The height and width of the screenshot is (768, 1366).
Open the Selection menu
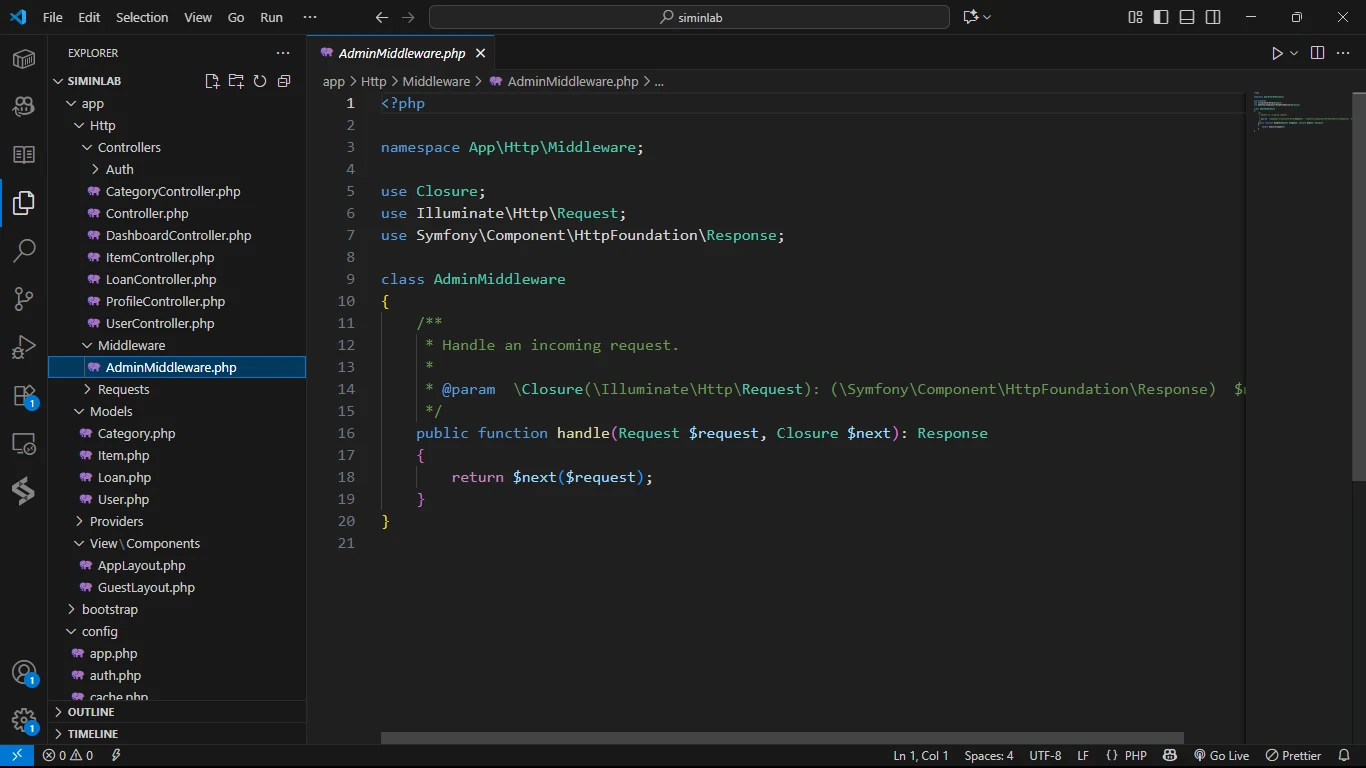142,17
